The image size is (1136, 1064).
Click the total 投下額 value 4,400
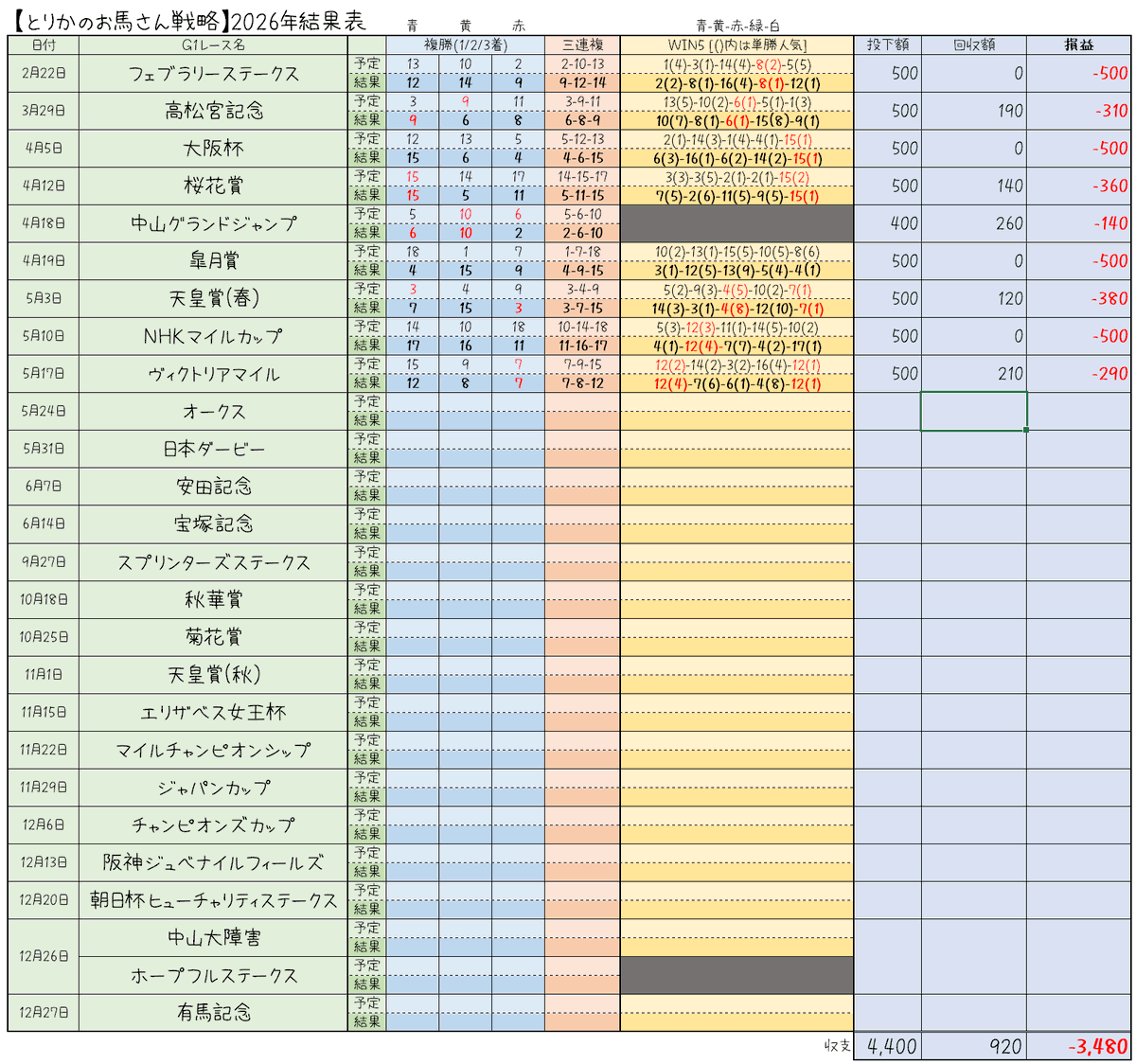[x=887, y=1046]
